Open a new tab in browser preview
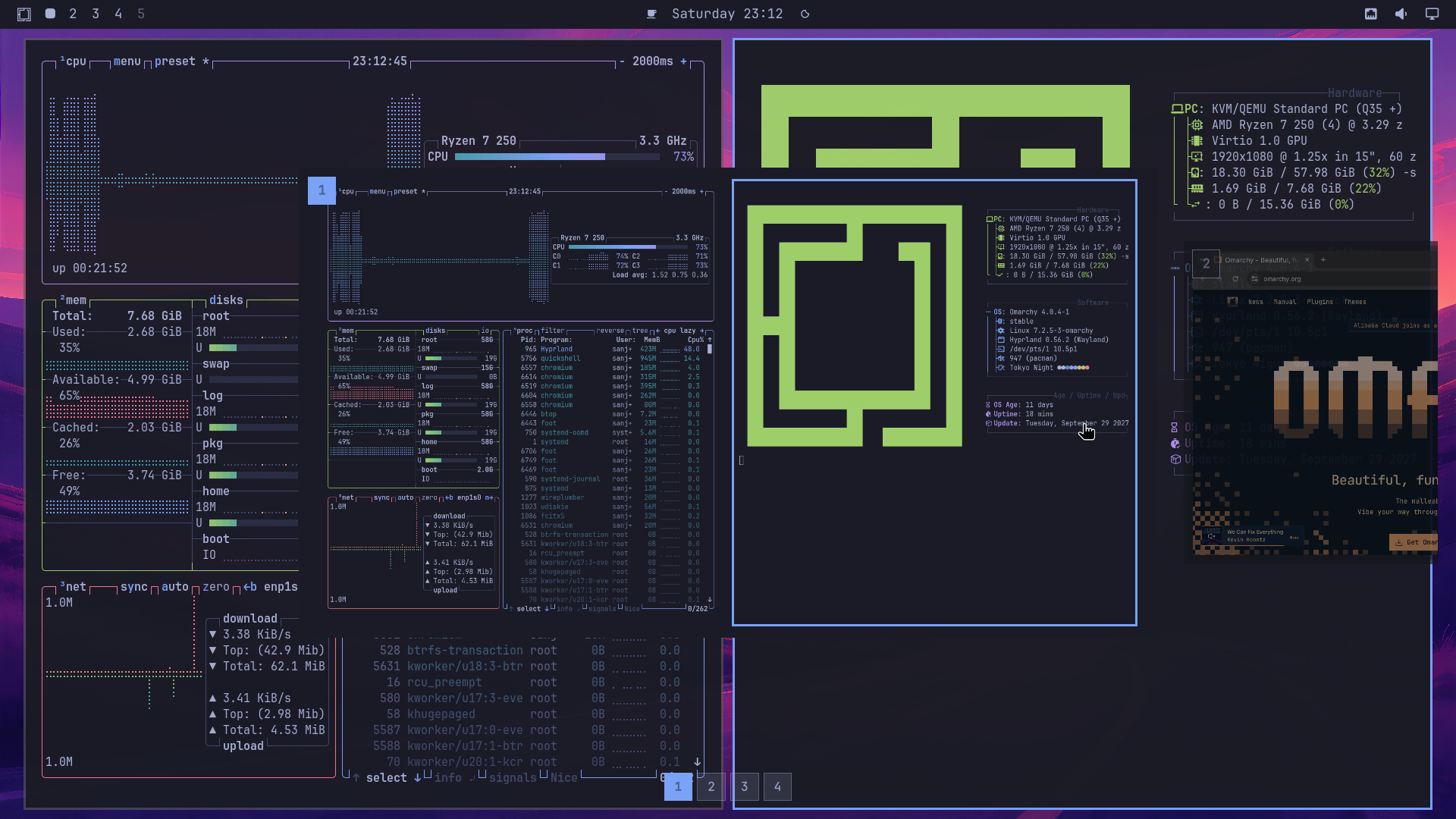The height and width of the screenshot is (819, 1456). coord(1323,260)
